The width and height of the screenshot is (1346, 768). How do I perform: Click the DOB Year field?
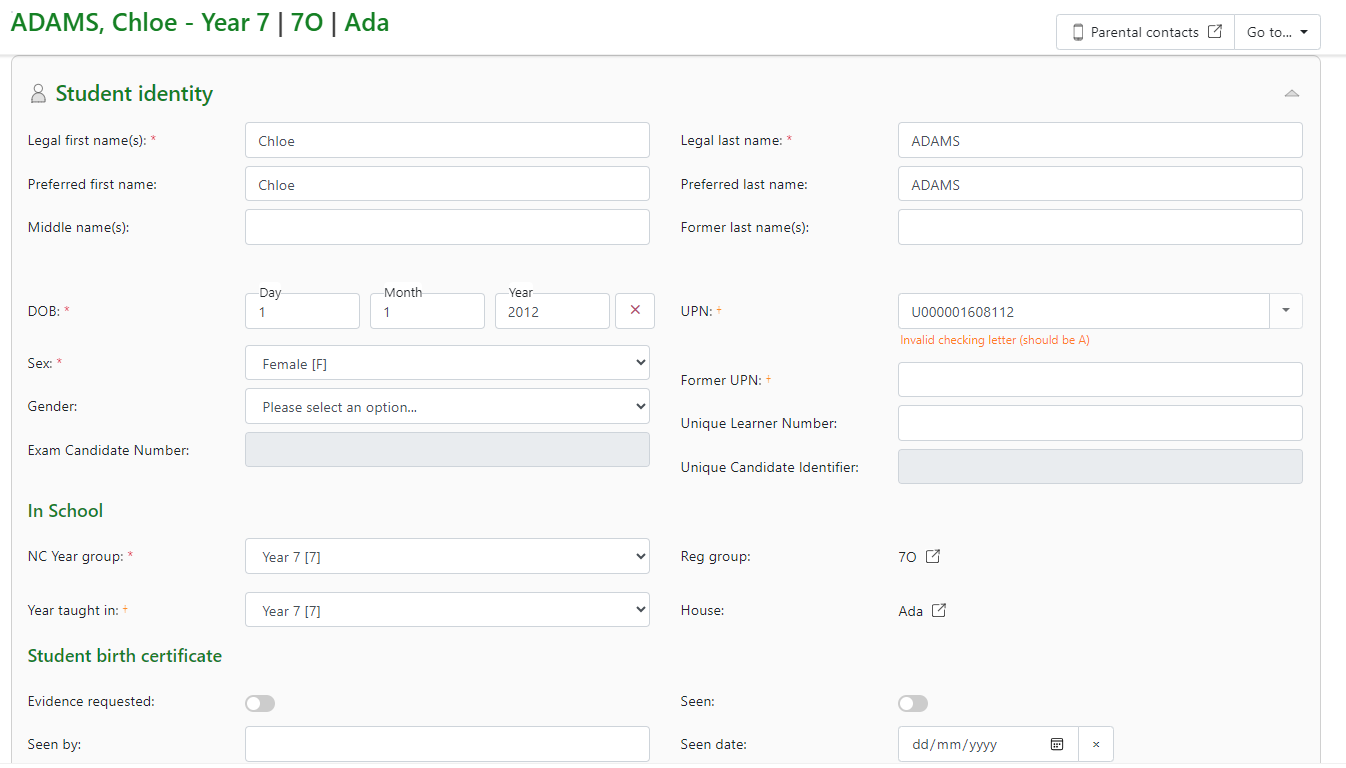click(552, 311)
